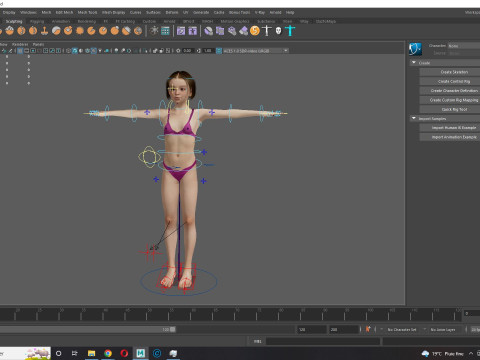
Task: Toggle resolution gate in panel toolbar
Action: pos(33,51)
